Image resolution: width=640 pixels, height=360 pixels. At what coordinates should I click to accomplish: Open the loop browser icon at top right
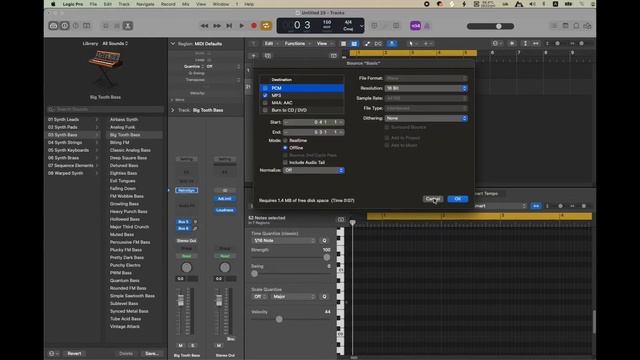point(576,26)
